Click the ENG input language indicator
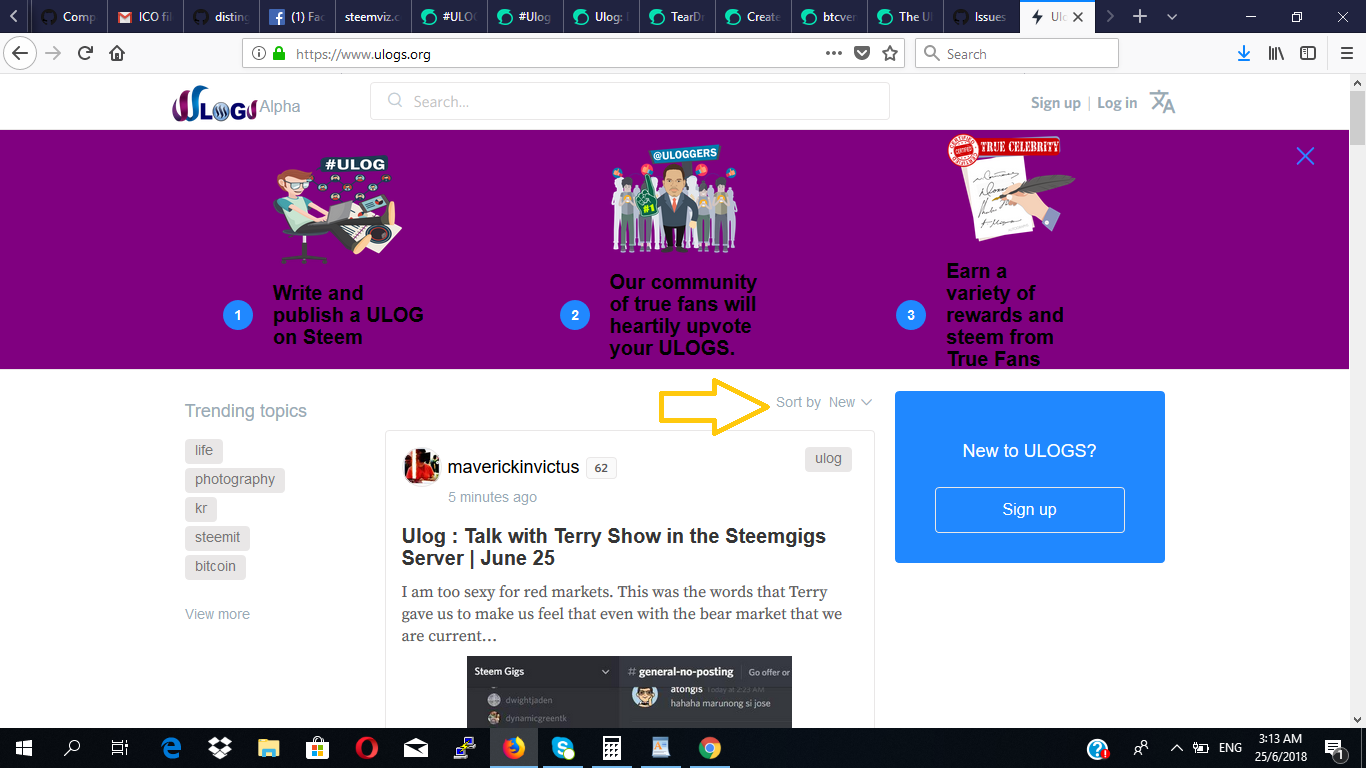The width and height of the screenshot is (1366, 768). pos(1230,748)
